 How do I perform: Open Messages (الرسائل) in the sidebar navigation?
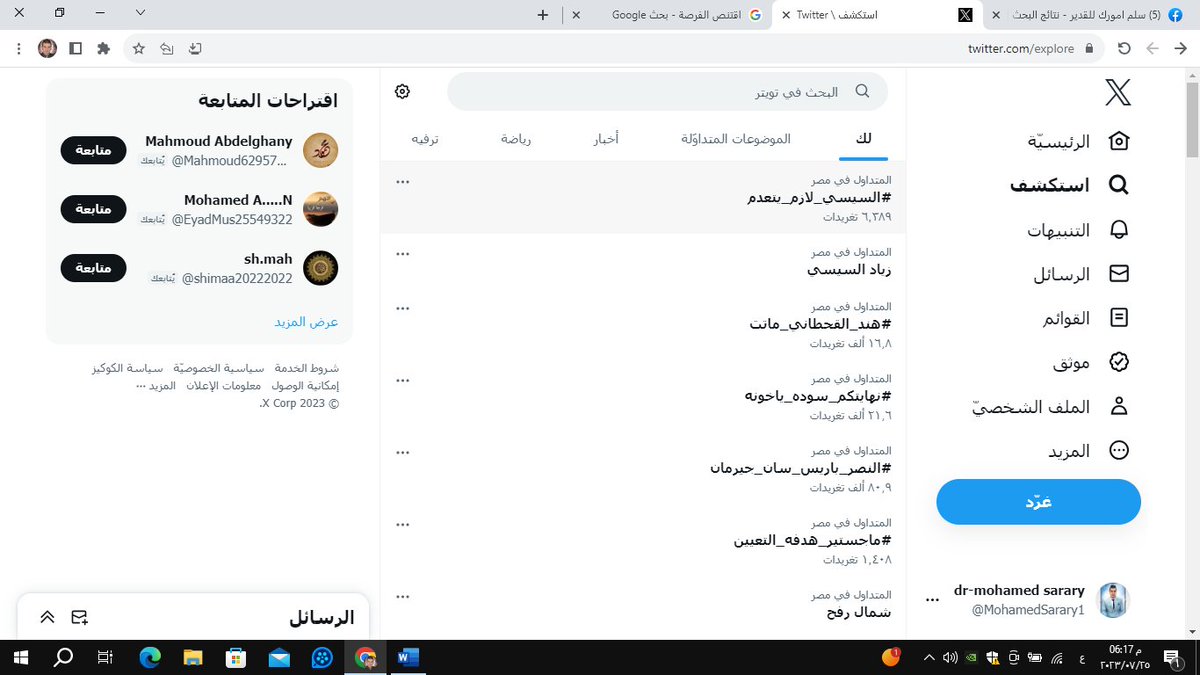tap(1081, 274)
